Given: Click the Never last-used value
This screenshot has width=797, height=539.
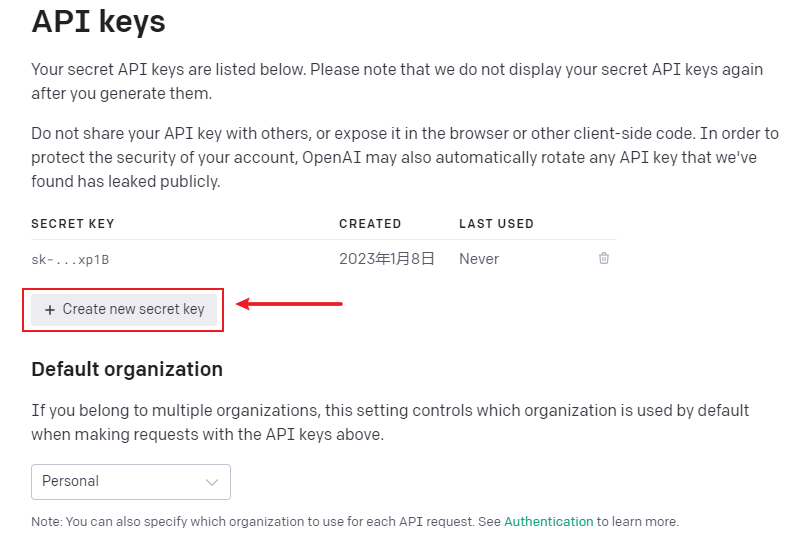Looking at the screenshot, I should click(479, 259).
